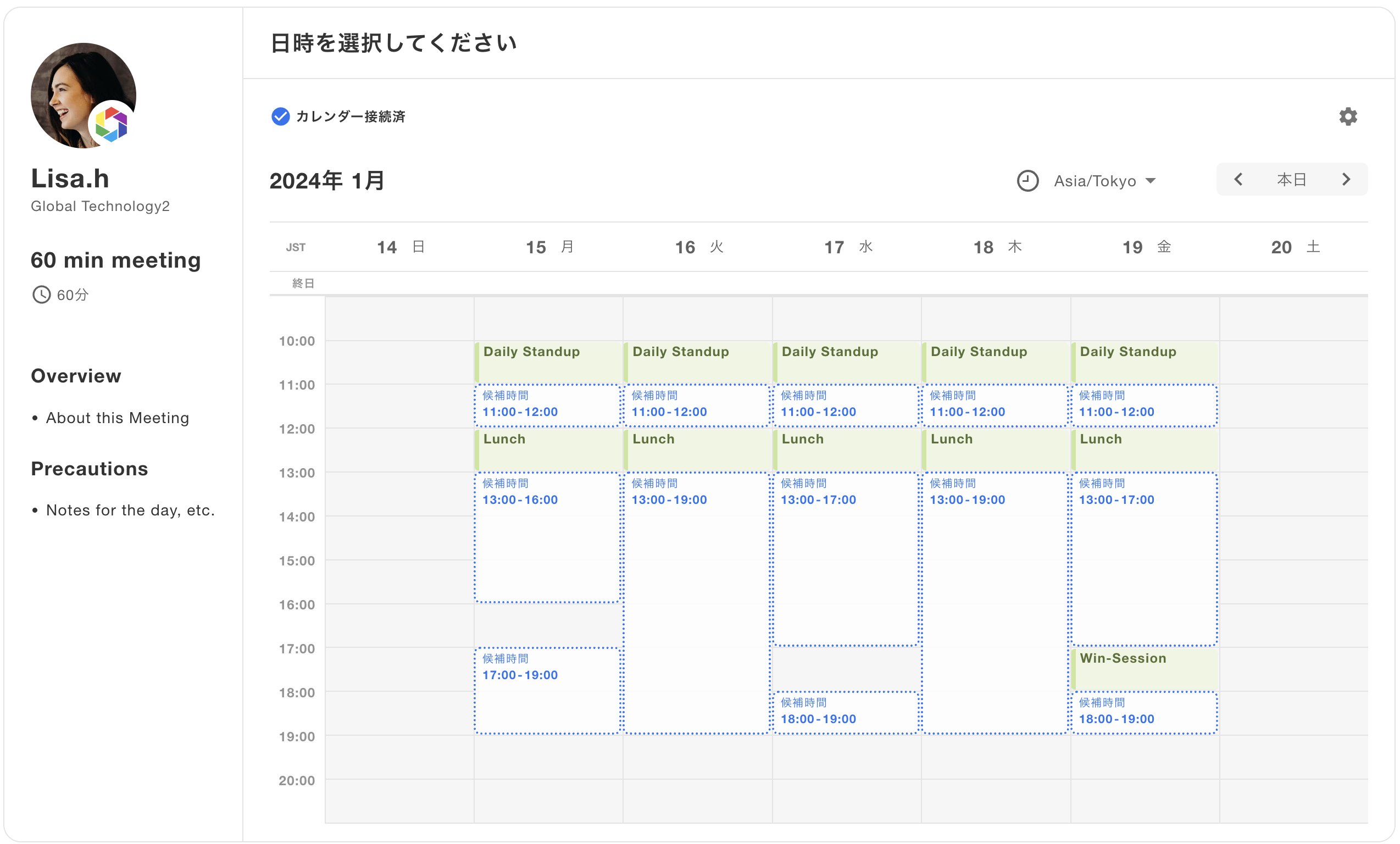
Task: Click the timezone clock icon
Action: coord(1027,181)
